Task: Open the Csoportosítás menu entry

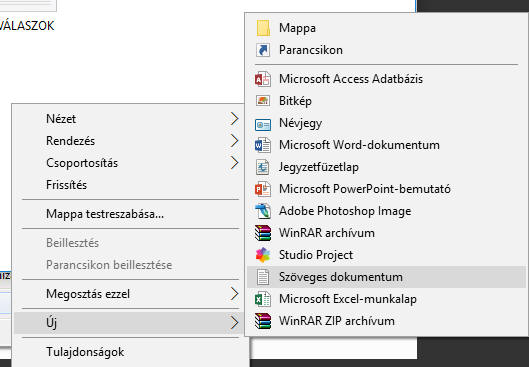Action: point(129,163)
